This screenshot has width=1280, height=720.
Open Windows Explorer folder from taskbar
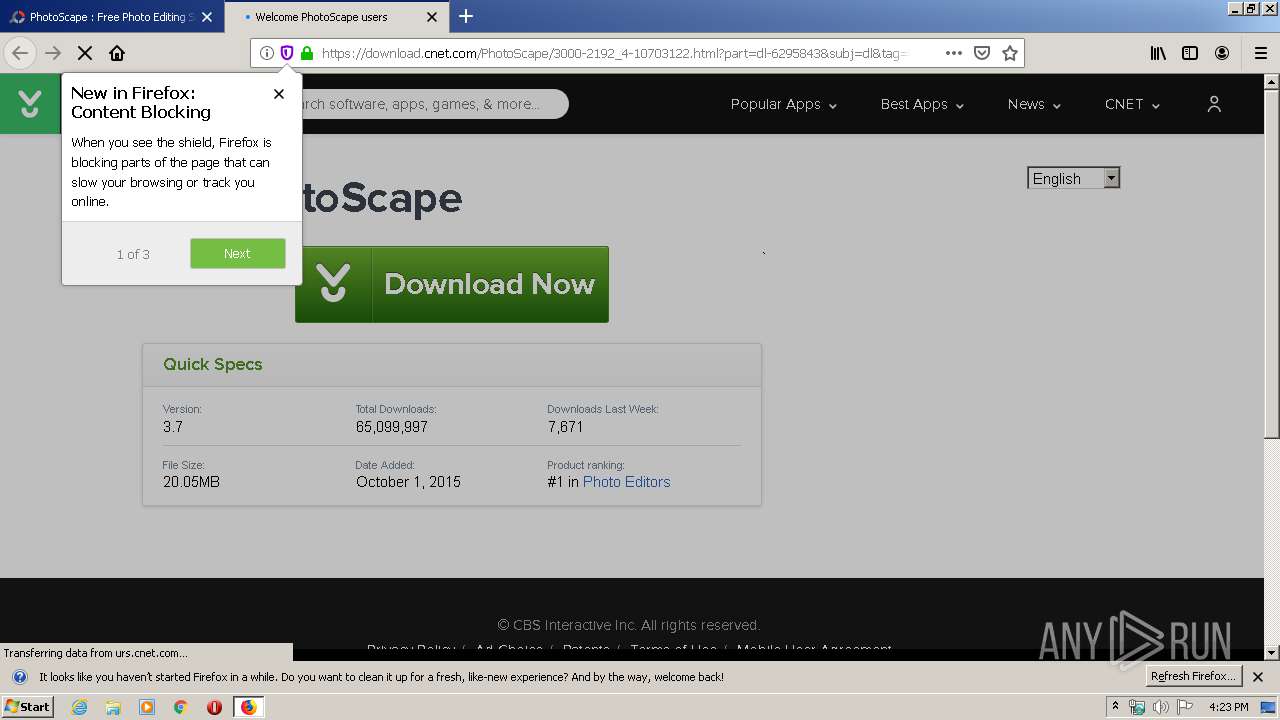pos(113,707)
